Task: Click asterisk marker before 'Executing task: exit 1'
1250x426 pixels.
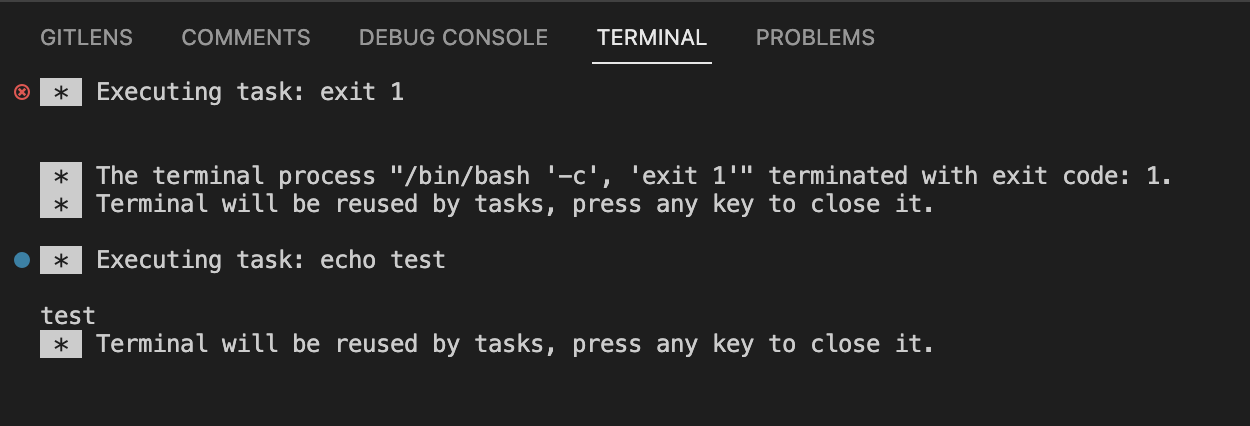Action: coord(61,93)
